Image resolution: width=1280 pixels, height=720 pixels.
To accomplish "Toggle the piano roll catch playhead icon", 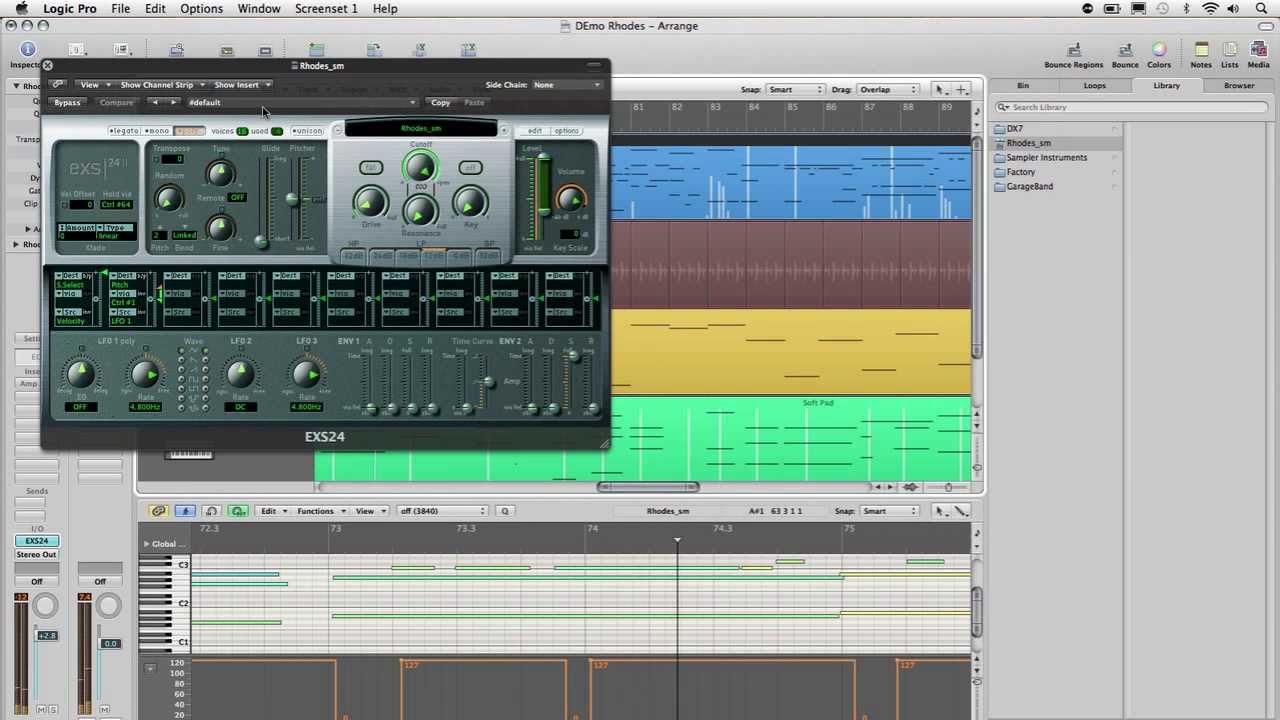I will coord(185,511).
